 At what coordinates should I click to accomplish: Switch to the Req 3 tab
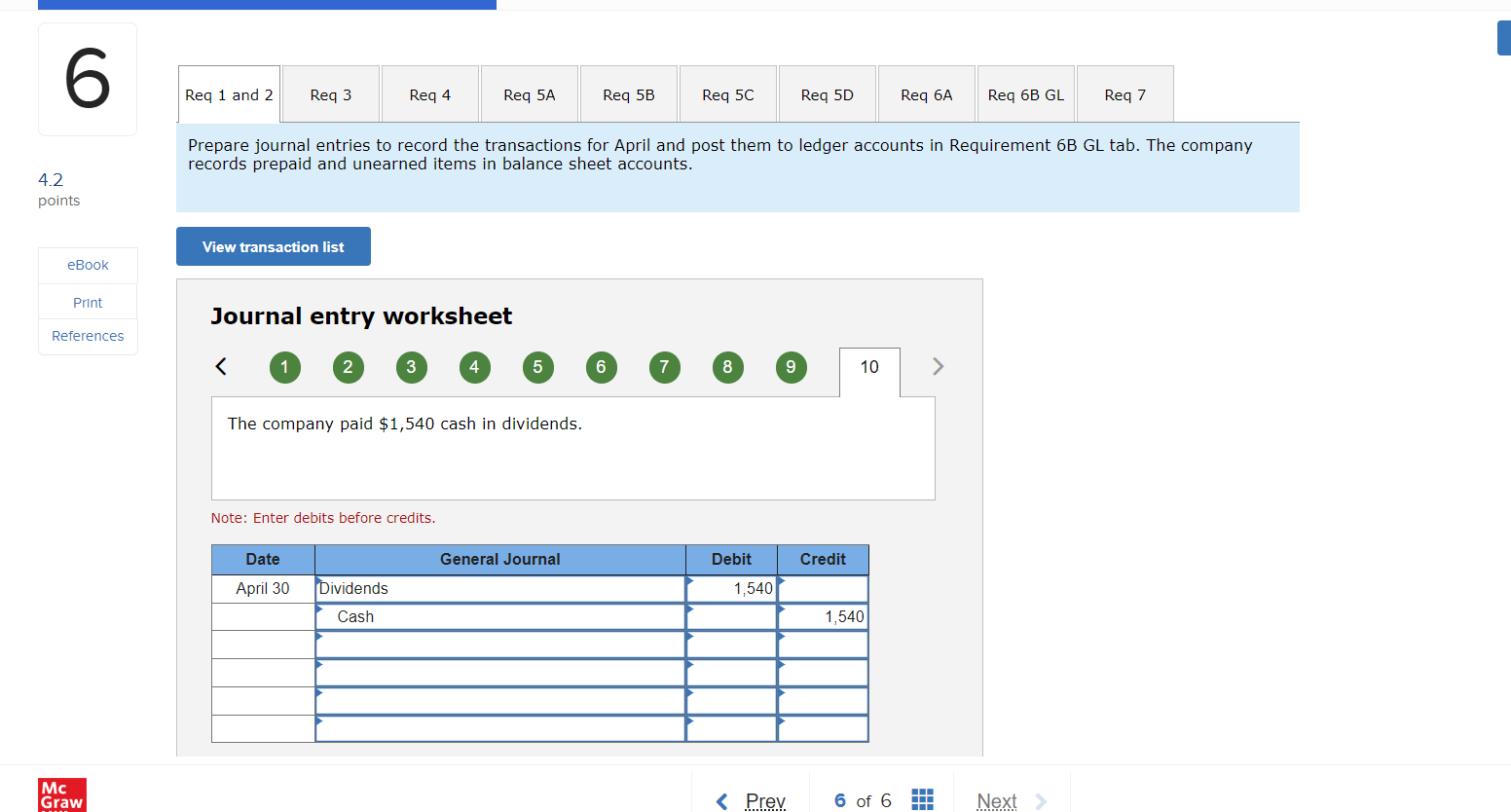pyautogui.click(x=330, y=93)
